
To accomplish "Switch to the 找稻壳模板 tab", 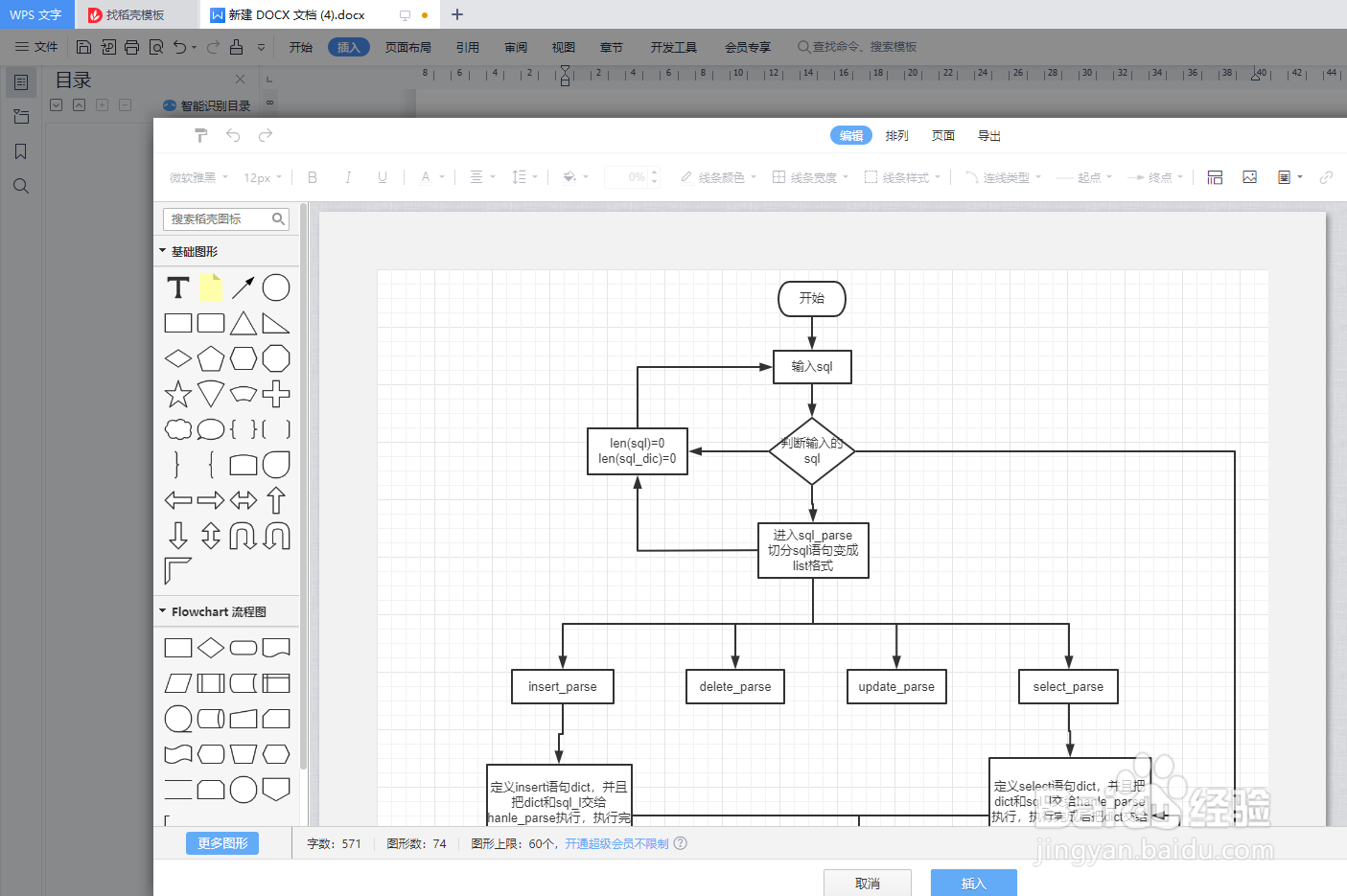I will click(x=135, y=14).
